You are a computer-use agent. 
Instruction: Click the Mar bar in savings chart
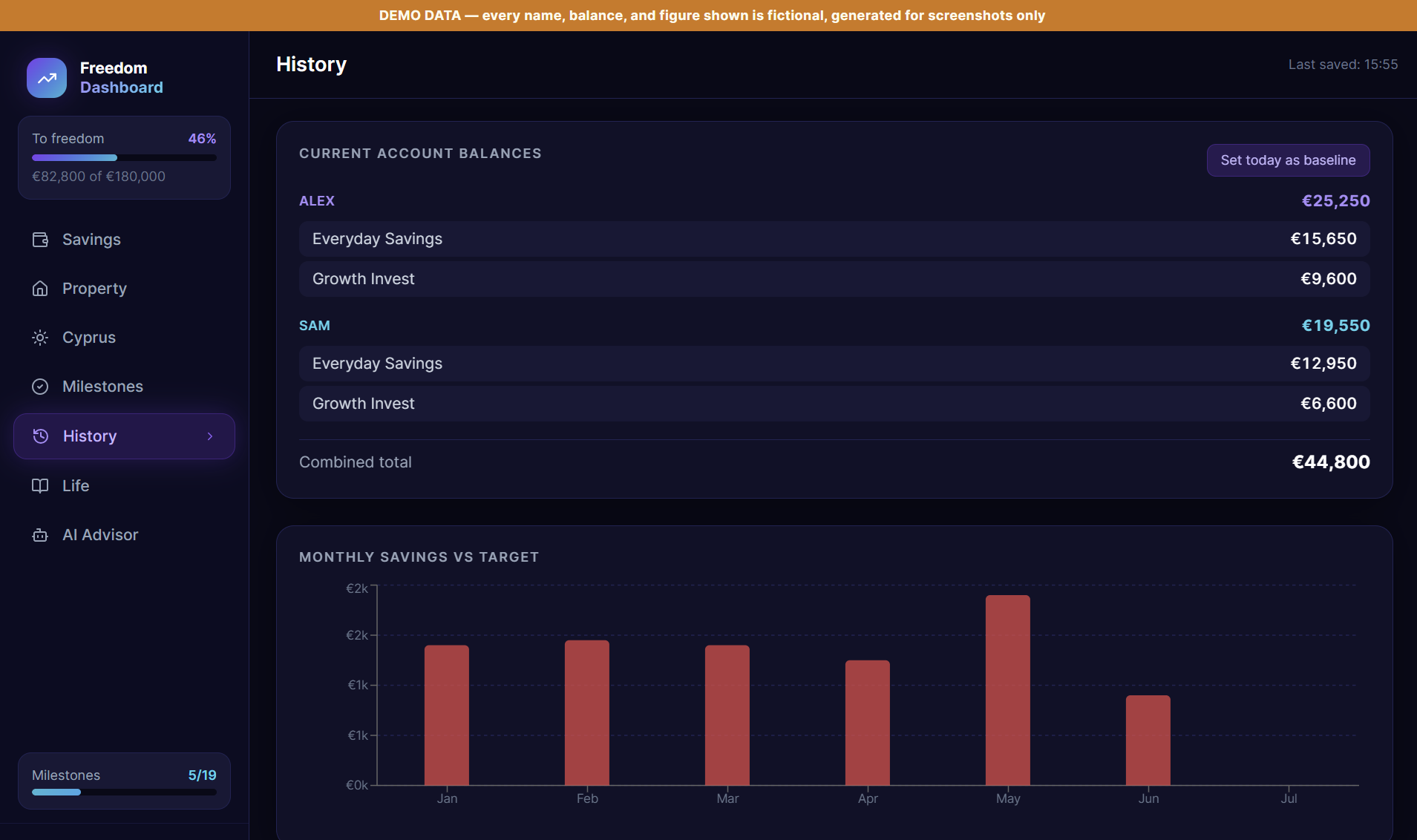tap(727, 715)
